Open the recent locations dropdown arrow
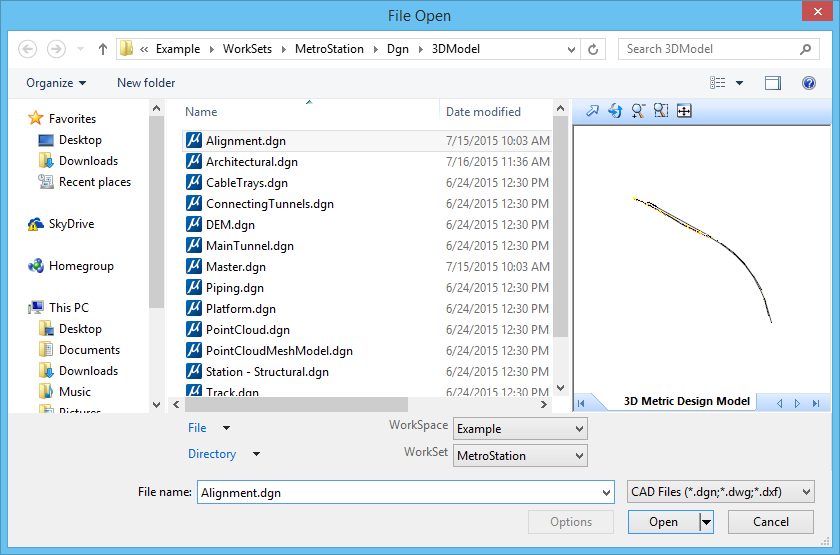Image resolution: width=840 pixels, height=555 pixels. click(x=80, y=49)
